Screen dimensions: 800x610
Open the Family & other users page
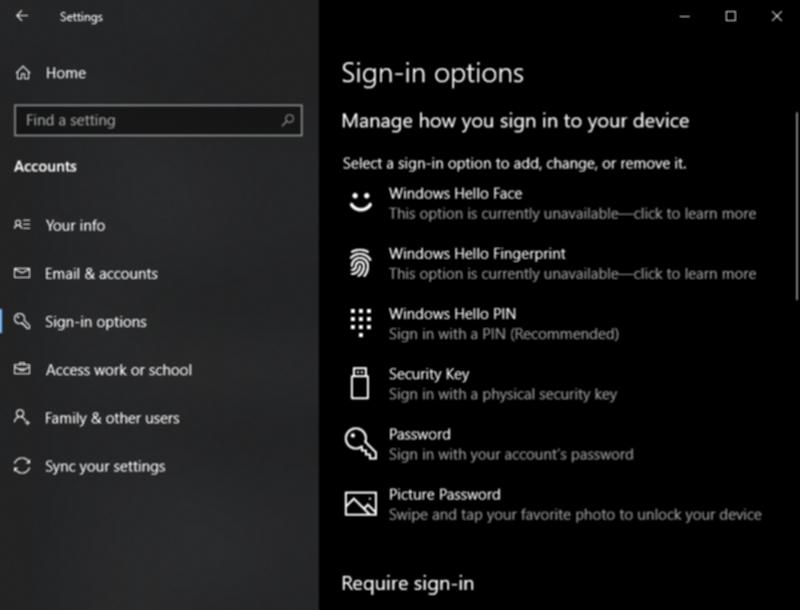(110, 418)
